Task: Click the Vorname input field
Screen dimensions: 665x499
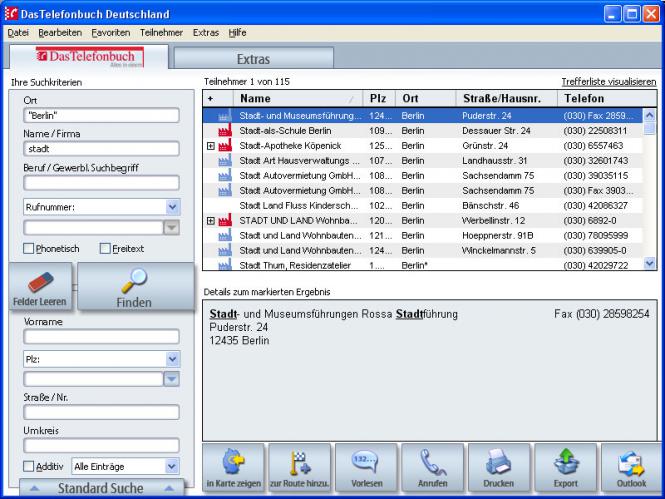Action: coord(101,337)
